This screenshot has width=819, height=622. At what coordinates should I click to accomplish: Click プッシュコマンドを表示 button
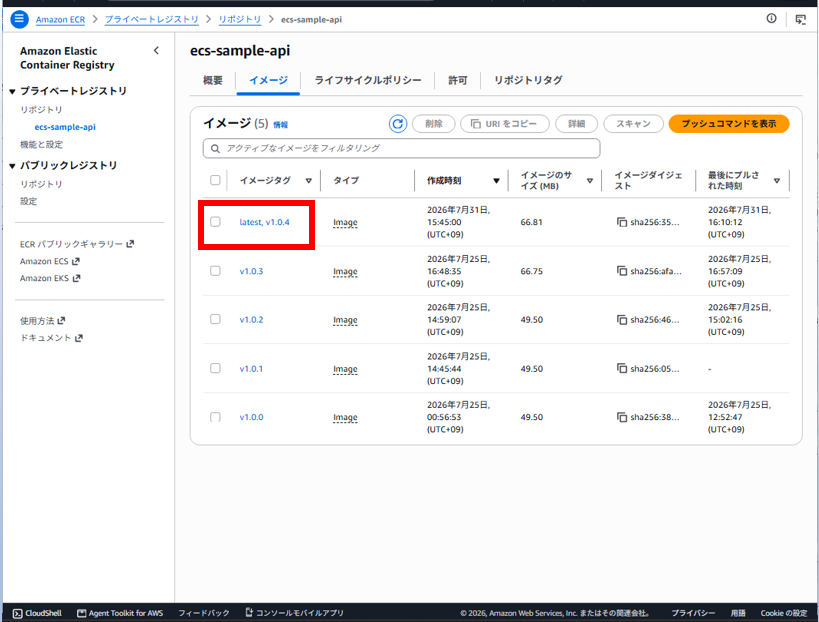coord(729,124)
